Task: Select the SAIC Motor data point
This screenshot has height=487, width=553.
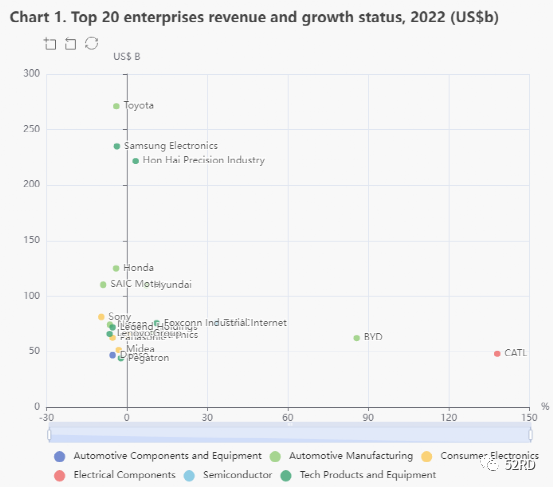Action: (103, 285)
